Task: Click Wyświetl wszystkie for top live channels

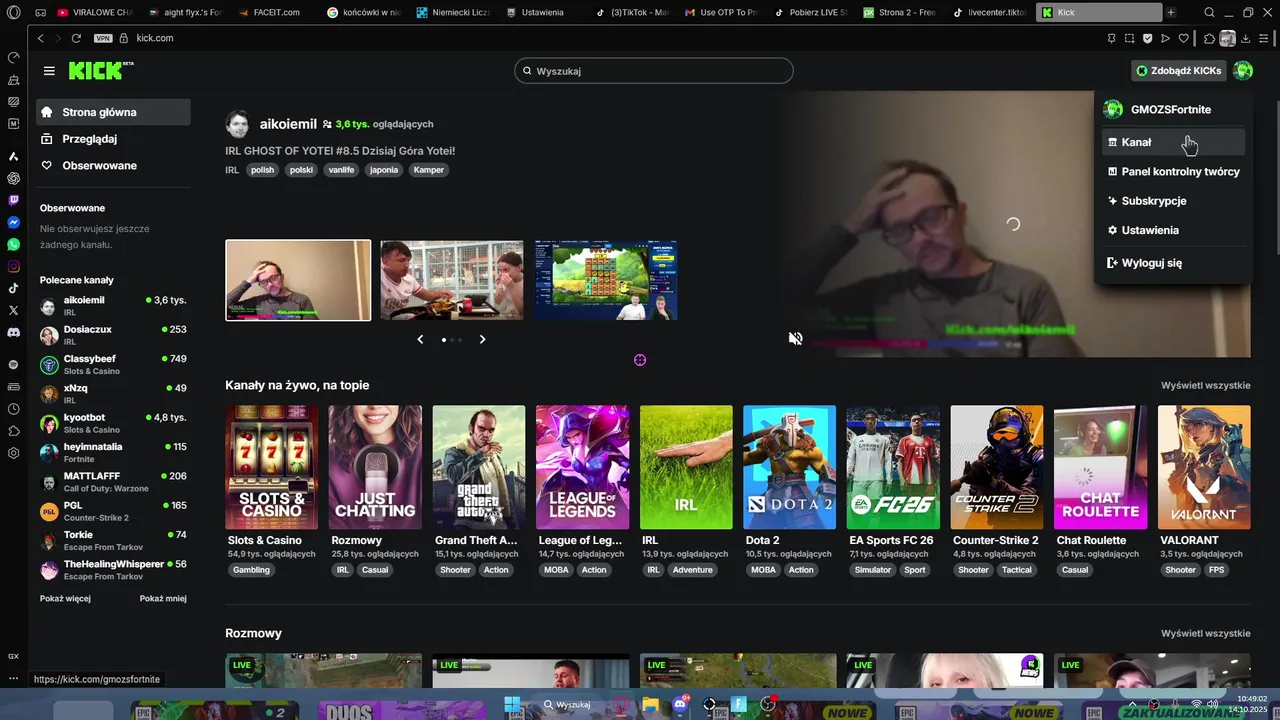Action: pyautogui.click(x=1205, y=385)
